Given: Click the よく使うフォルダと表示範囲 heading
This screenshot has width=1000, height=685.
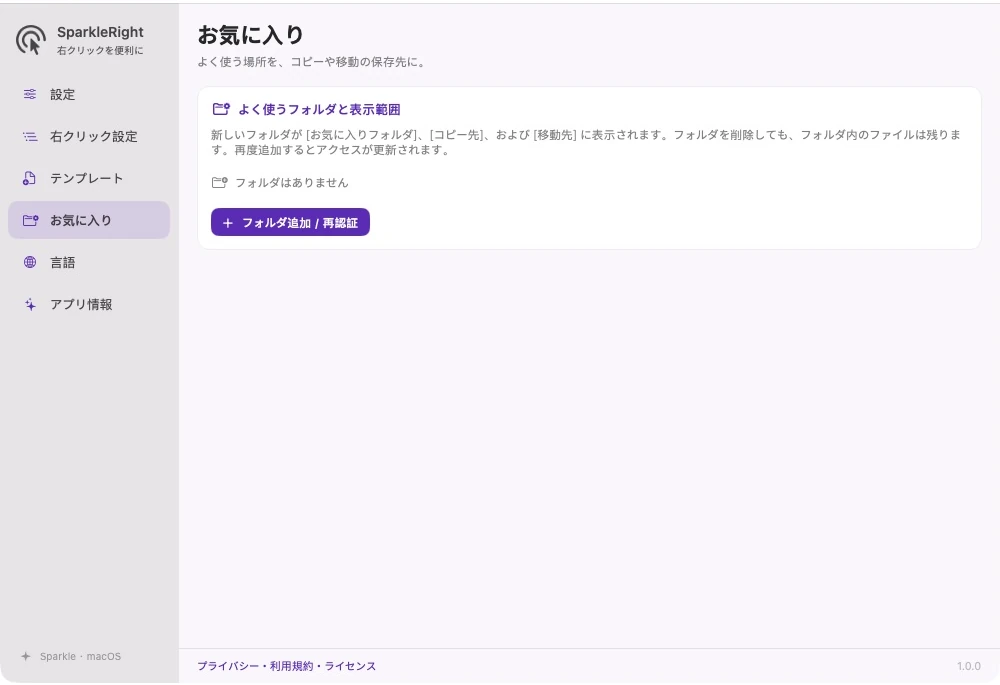Looking at the screenshot, I should tap(319, 109).
